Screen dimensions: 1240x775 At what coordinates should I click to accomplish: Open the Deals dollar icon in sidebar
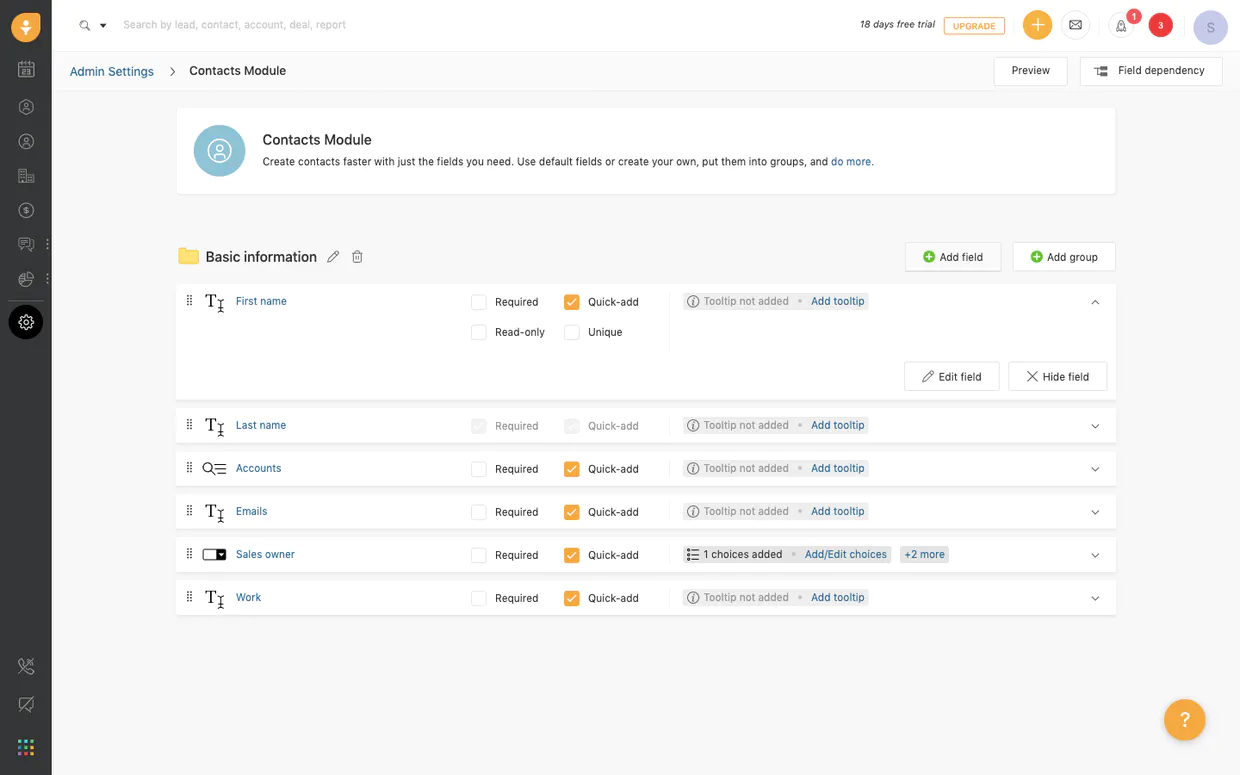pos(26,210)
